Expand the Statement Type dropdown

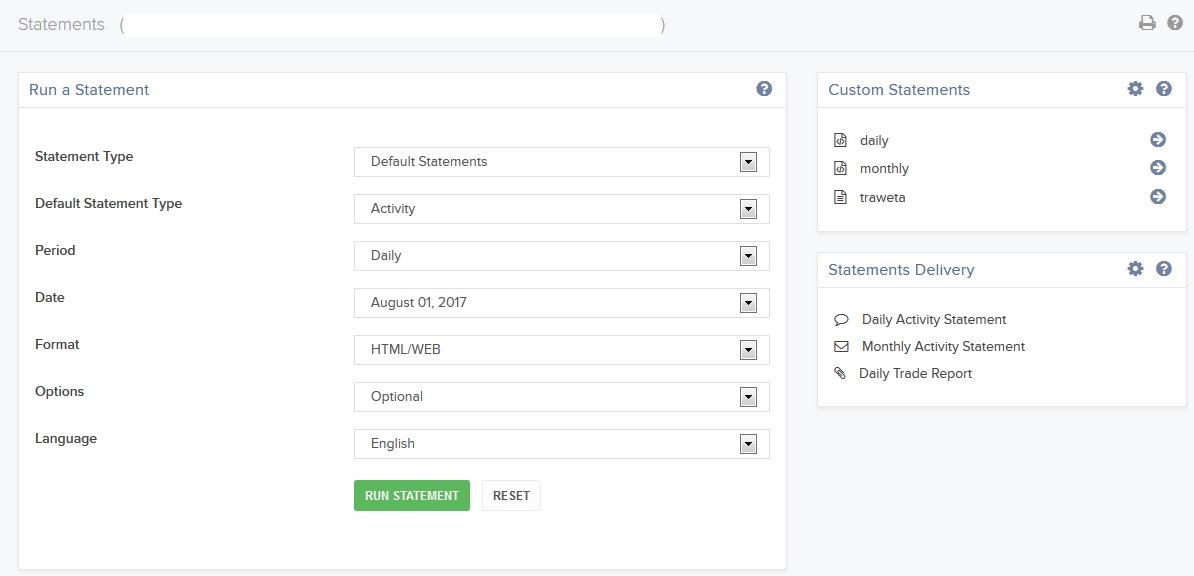coord(561,162)
